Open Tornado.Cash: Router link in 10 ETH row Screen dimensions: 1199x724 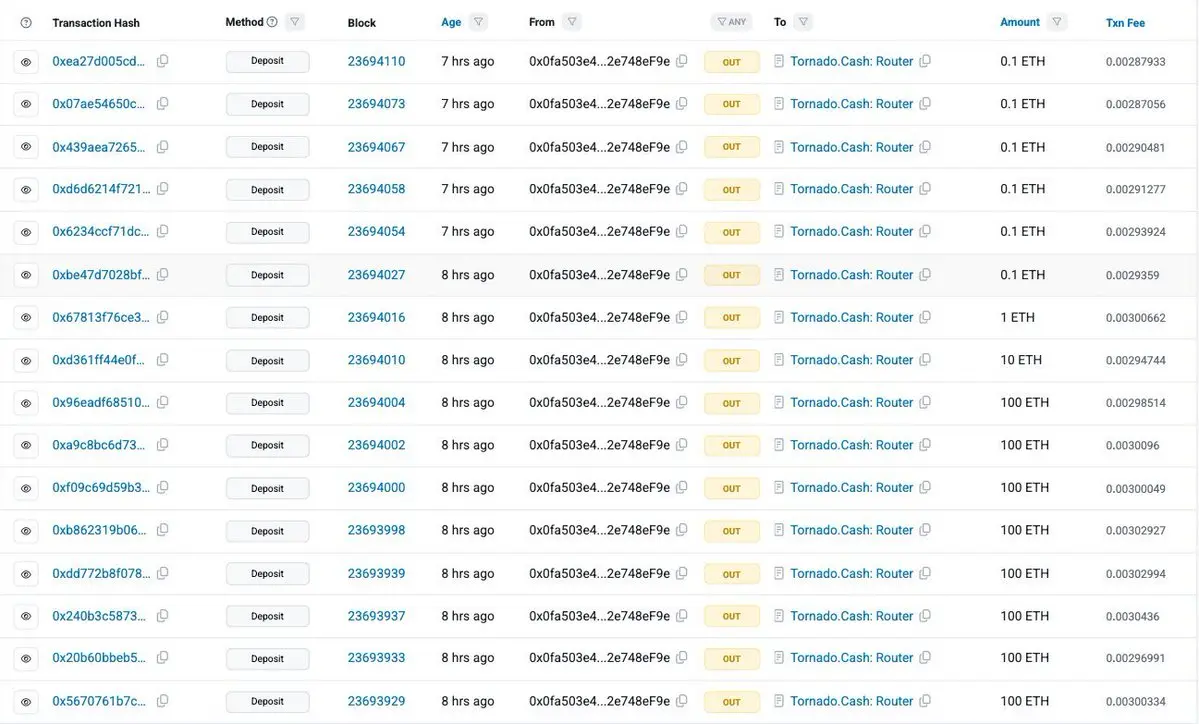(x=851, y=360)
